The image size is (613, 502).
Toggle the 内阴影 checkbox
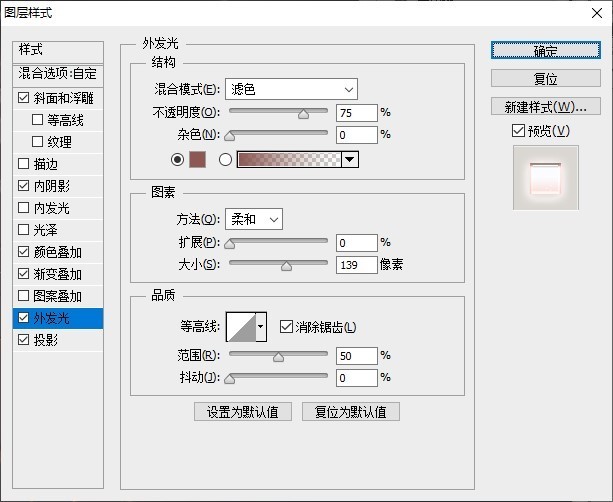23,186
